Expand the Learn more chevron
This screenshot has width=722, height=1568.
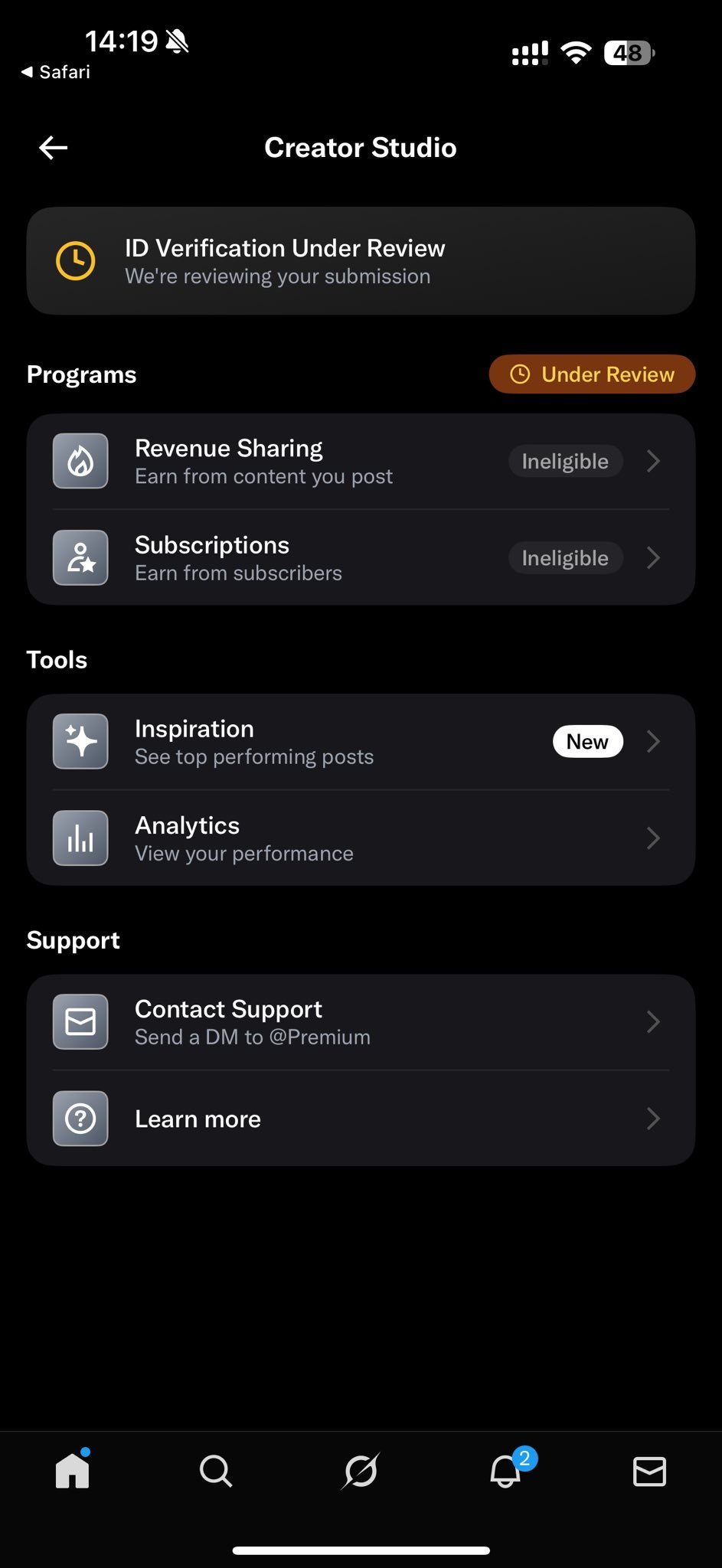pos(653,1119)
